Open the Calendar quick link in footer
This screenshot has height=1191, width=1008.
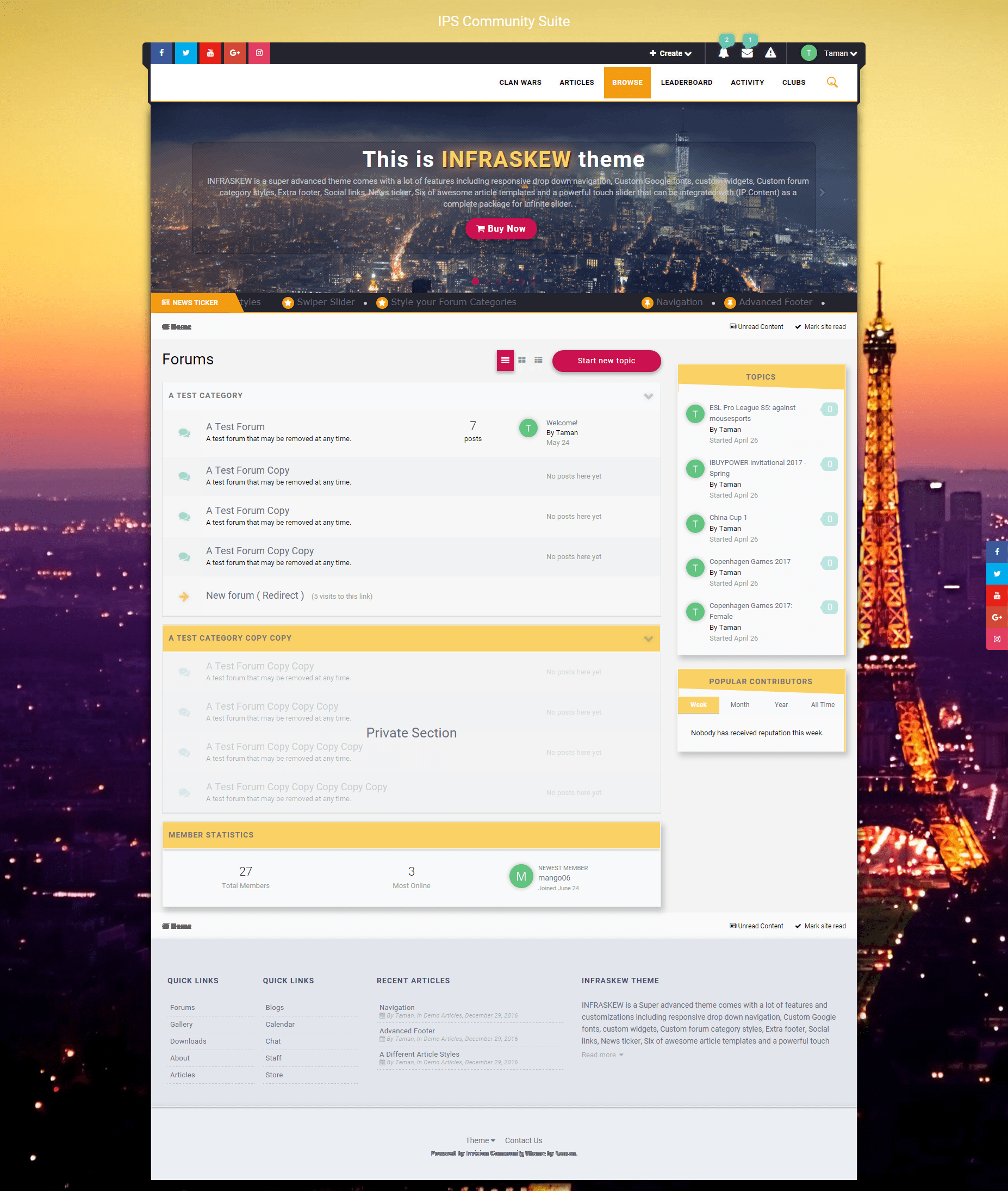[x=280, y=1024]
